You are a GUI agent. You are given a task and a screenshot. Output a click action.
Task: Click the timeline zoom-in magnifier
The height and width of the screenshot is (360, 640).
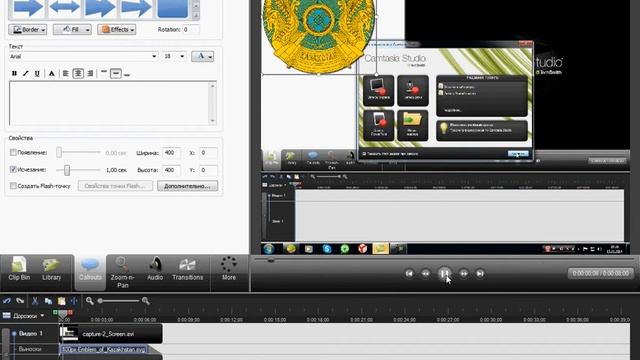tap(145, 301)
